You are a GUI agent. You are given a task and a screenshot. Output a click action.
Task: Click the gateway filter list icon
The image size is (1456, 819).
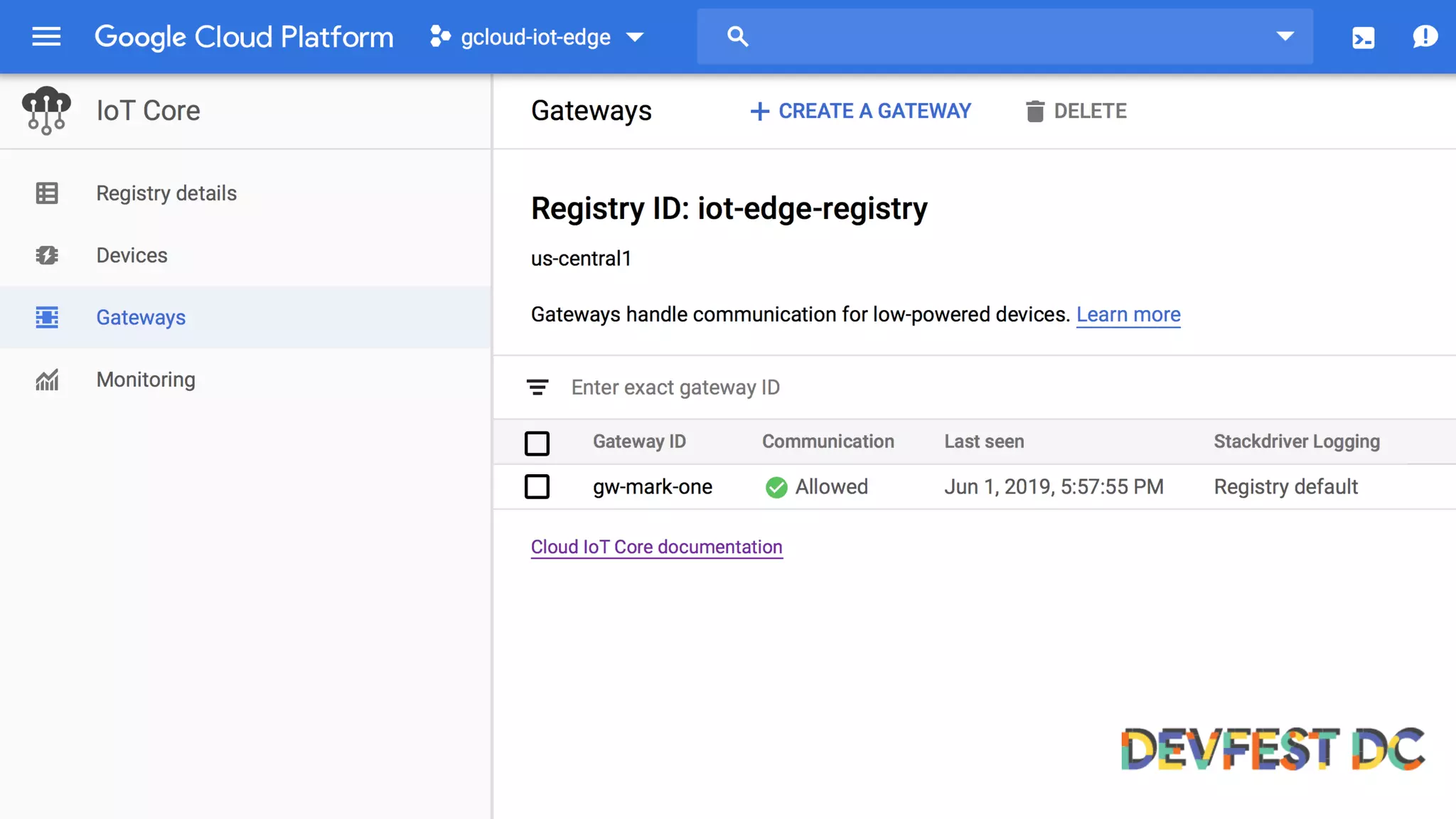[x=537, y=387]
